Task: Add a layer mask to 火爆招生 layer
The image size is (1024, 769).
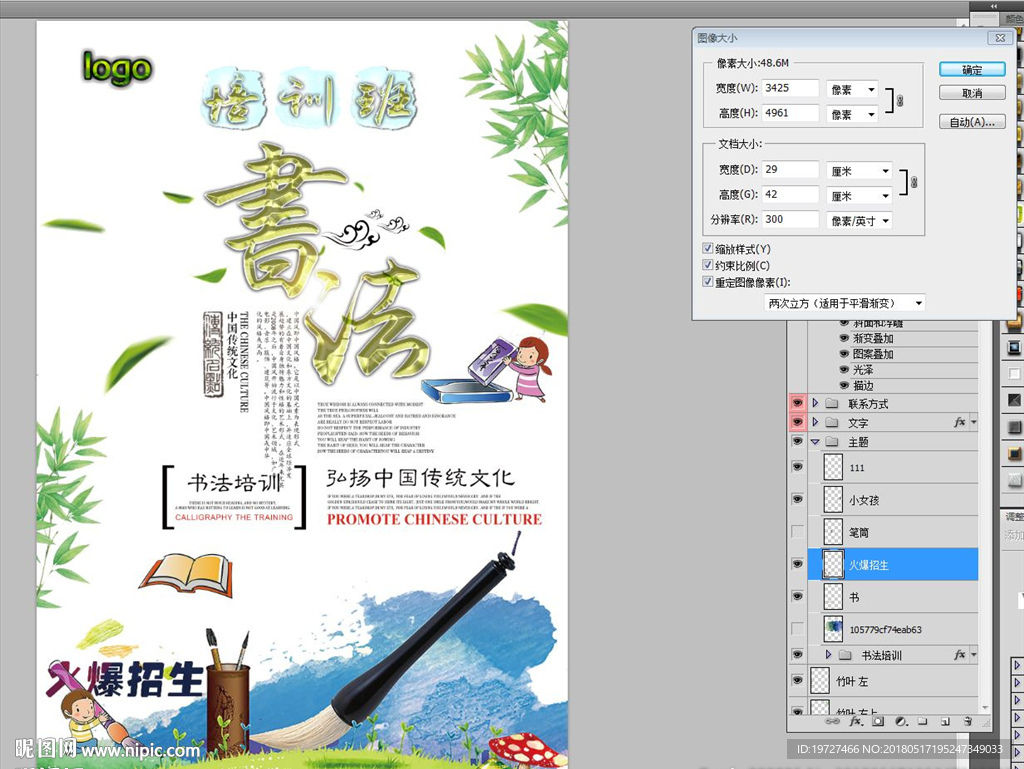Action: (878, 721)
